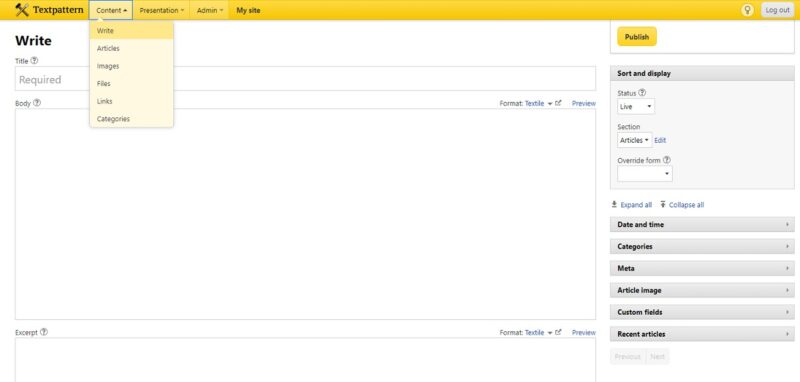Select Links from the Content menu
The height and width of the screenshot is (382, 800).
[132, 101]
